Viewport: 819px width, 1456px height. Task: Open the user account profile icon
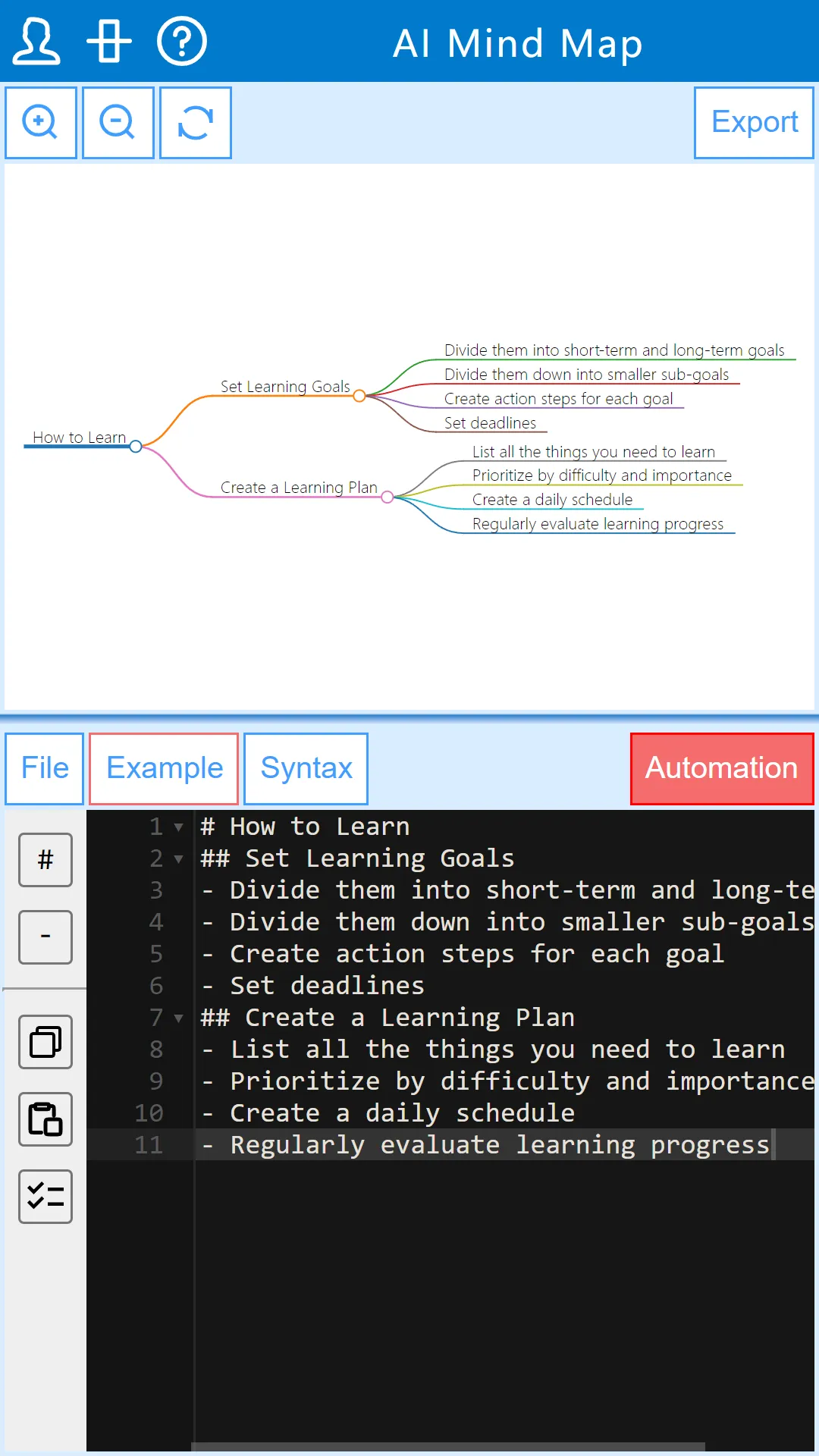coord(36,42)
